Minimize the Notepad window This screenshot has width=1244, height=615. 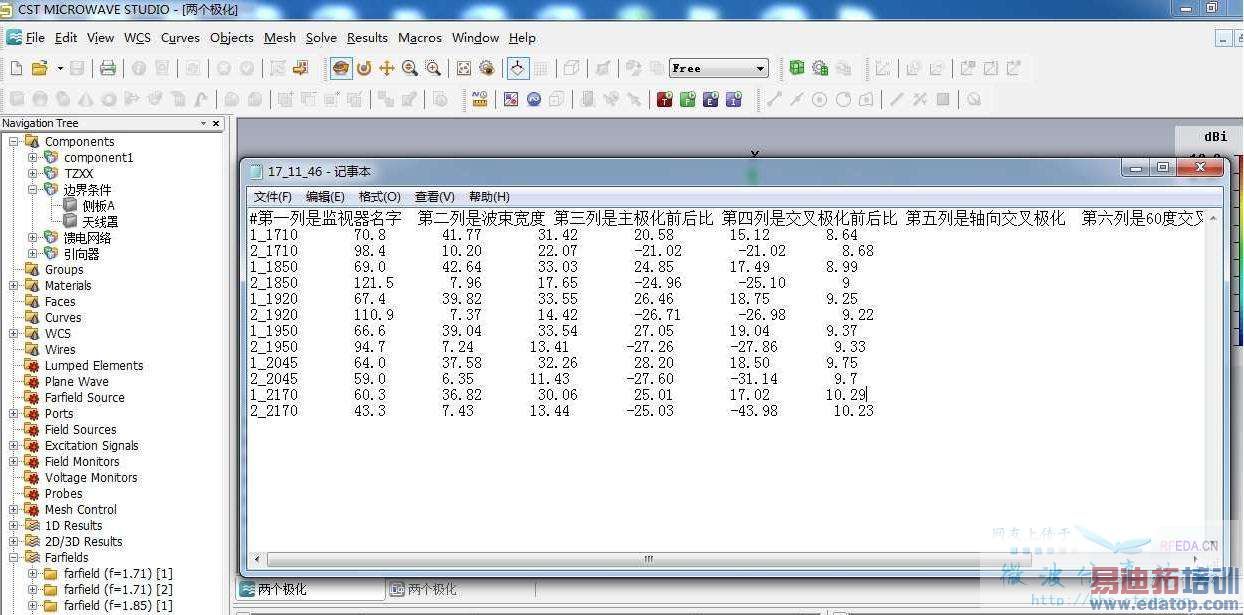[x=1135, y=168]
